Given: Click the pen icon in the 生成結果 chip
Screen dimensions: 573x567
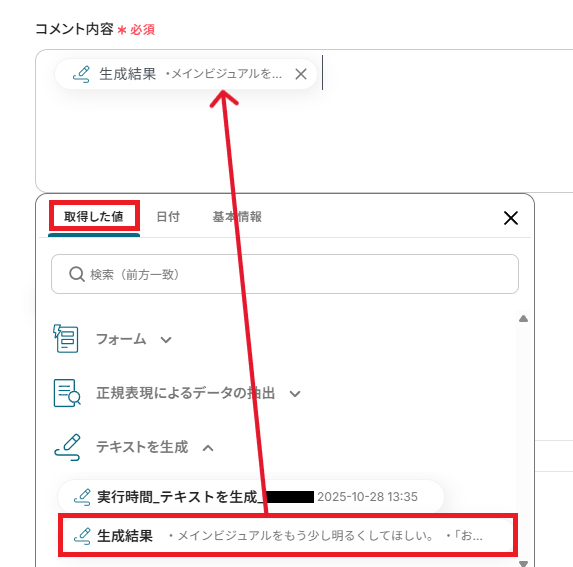Looking at the screenshot, I should tap(81, 74).
